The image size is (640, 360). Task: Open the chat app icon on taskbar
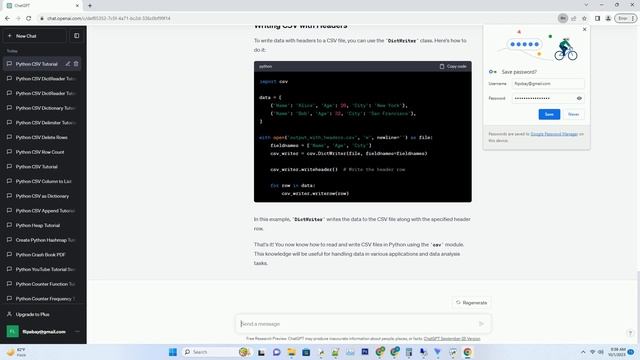[276, 352]
